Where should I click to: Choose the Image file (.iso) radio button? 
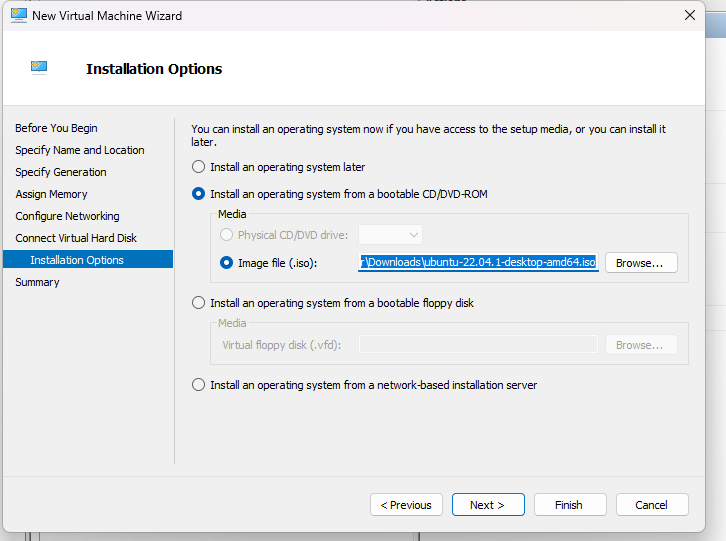pyautogui.click(x=227, y=263)
